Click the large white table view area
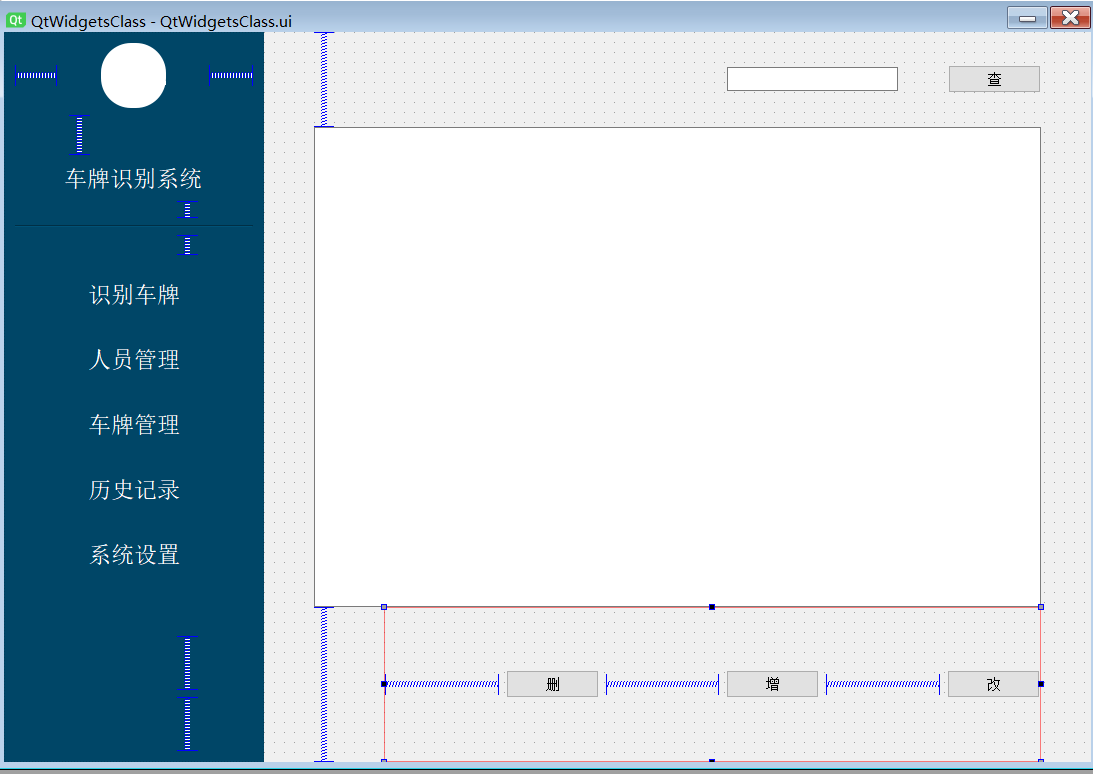Viewport: 1093px width, 774px height. [678, 367]
